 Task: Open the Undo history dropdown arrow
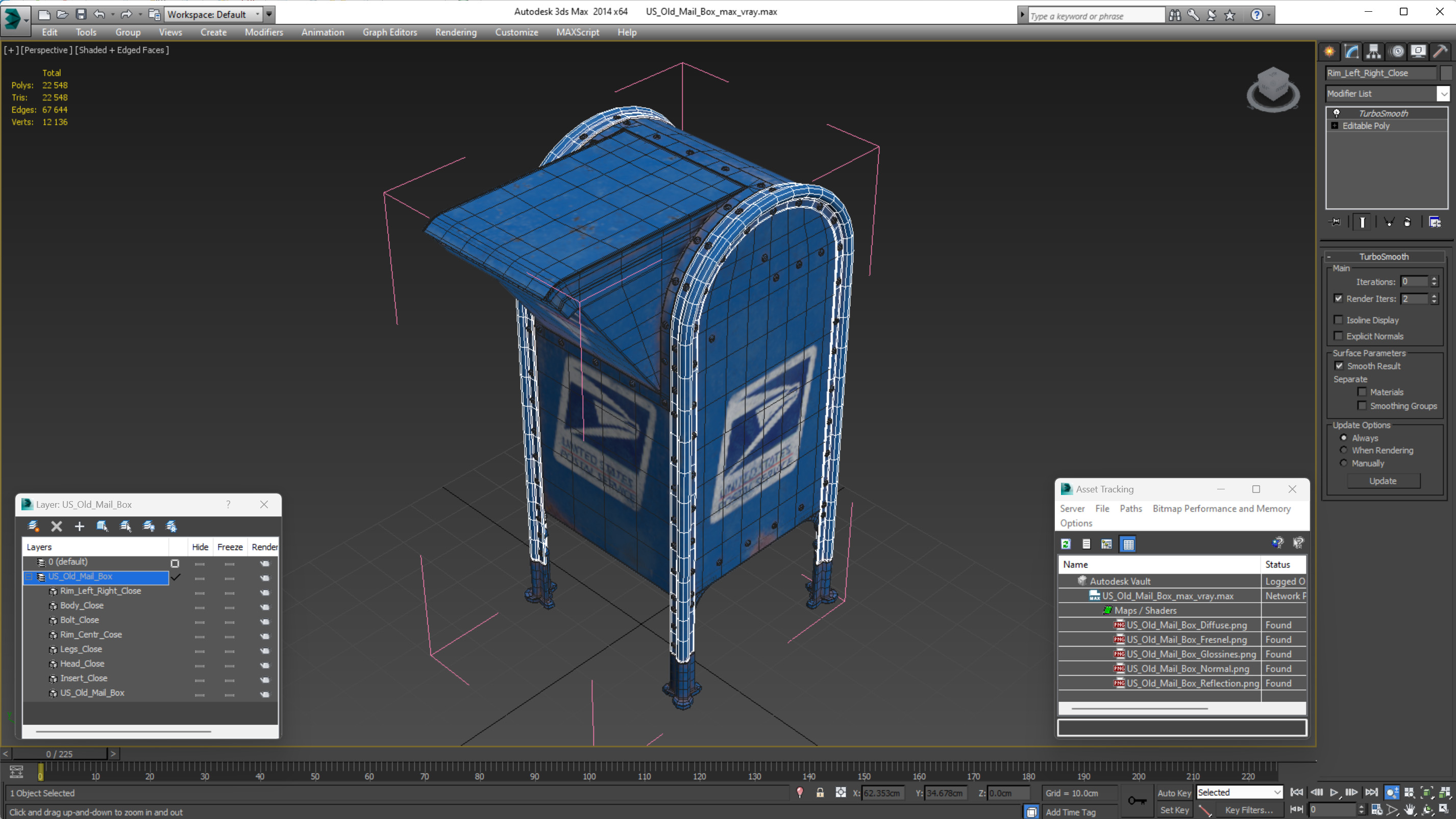click(113, 14)
